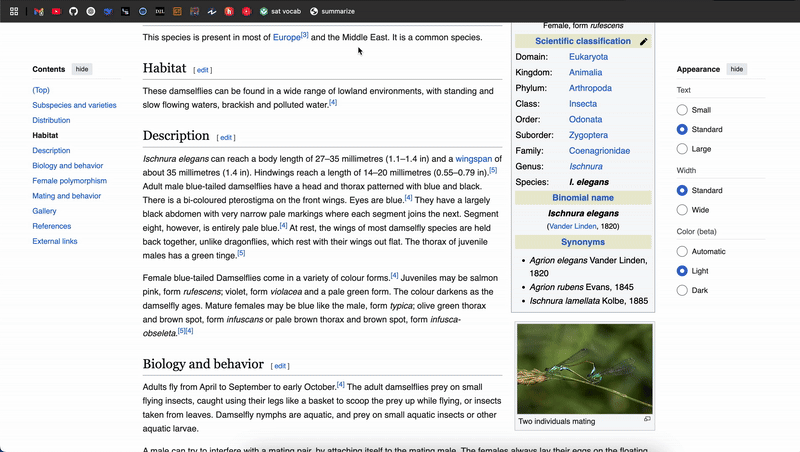Edit the Description section
Screen dimensions: 800x452
point(226,138)
